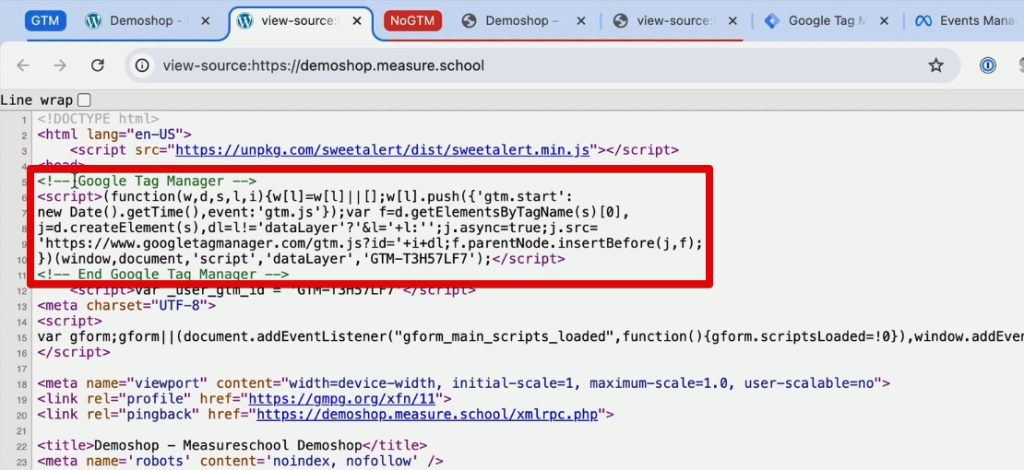Click the Google Tag Manager diamond favicon
This screenshot has height=470, width=1024.
click(x=772, y=21)
